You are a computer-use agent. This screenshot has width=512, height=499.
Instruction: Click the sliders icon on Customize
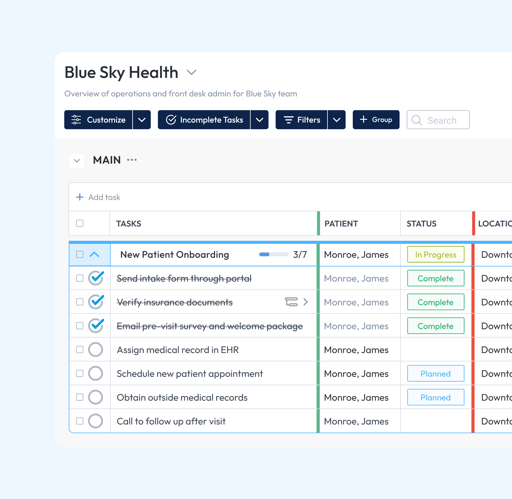(x=76, y=120)
